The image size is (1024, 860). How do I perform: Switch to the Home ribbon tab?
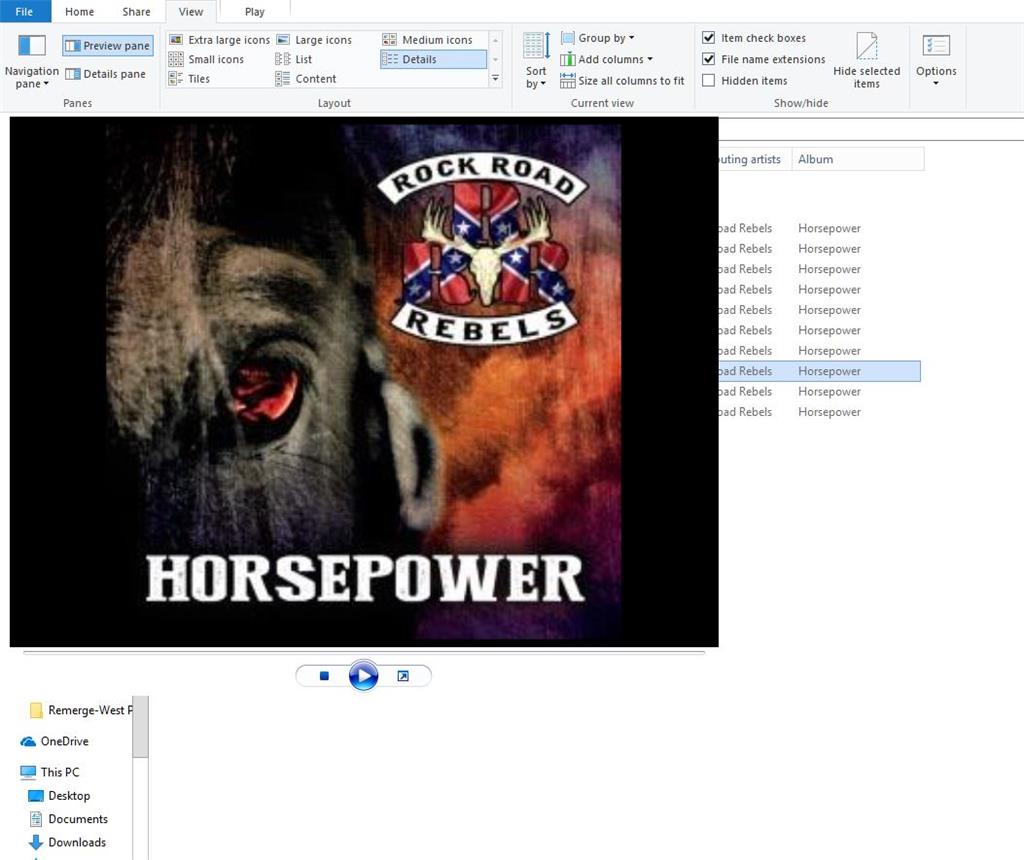(80, 12)
